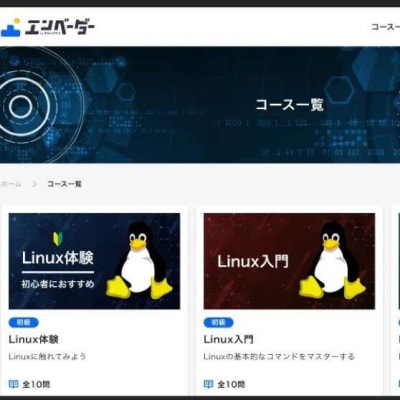
Task: Open the Linux入門 course title link
Action: click(x=229, y=339)
